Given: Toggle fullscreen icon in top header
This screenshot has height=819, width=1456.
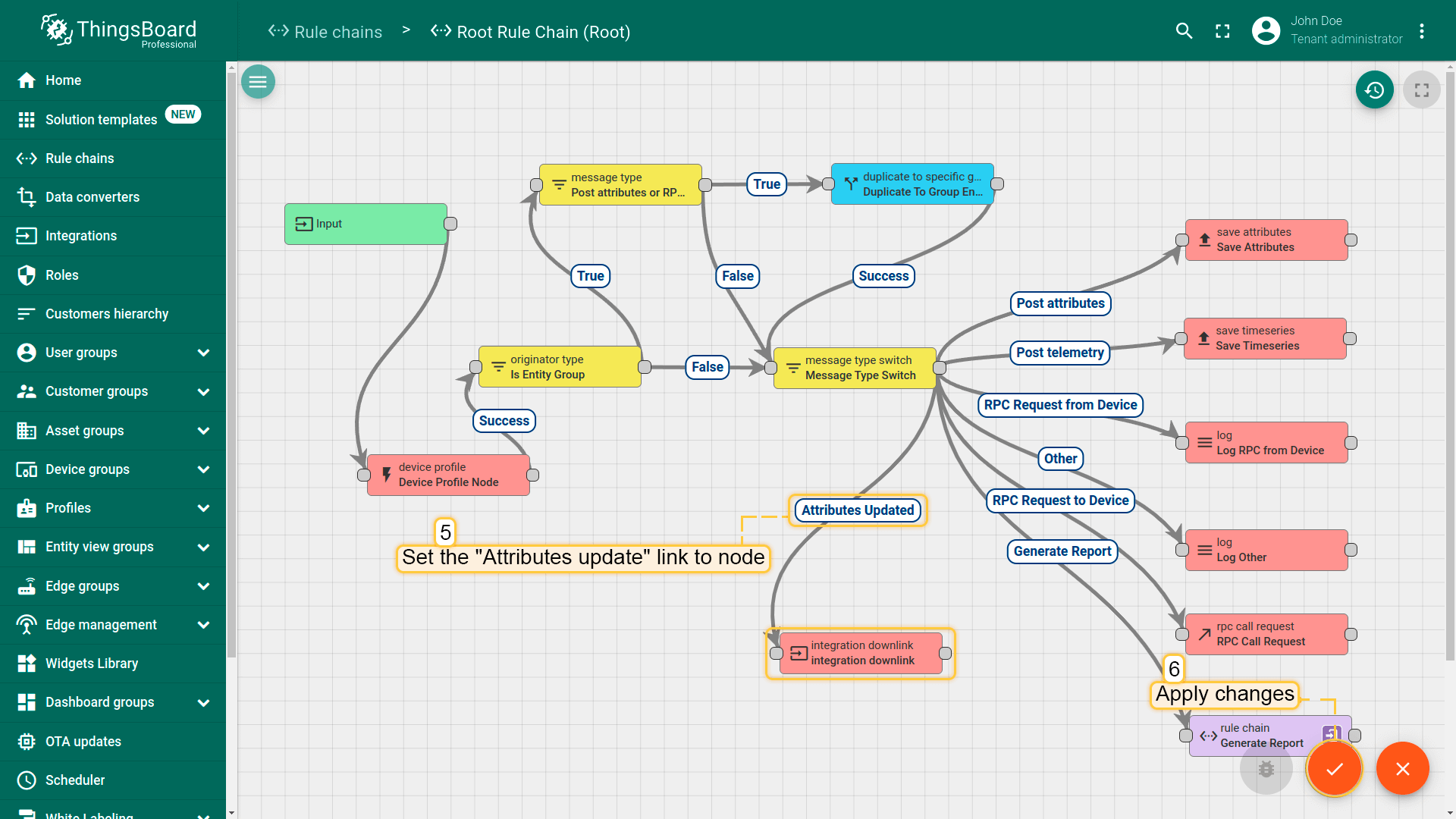Looking at the screenshot, I should [1222, 31].
